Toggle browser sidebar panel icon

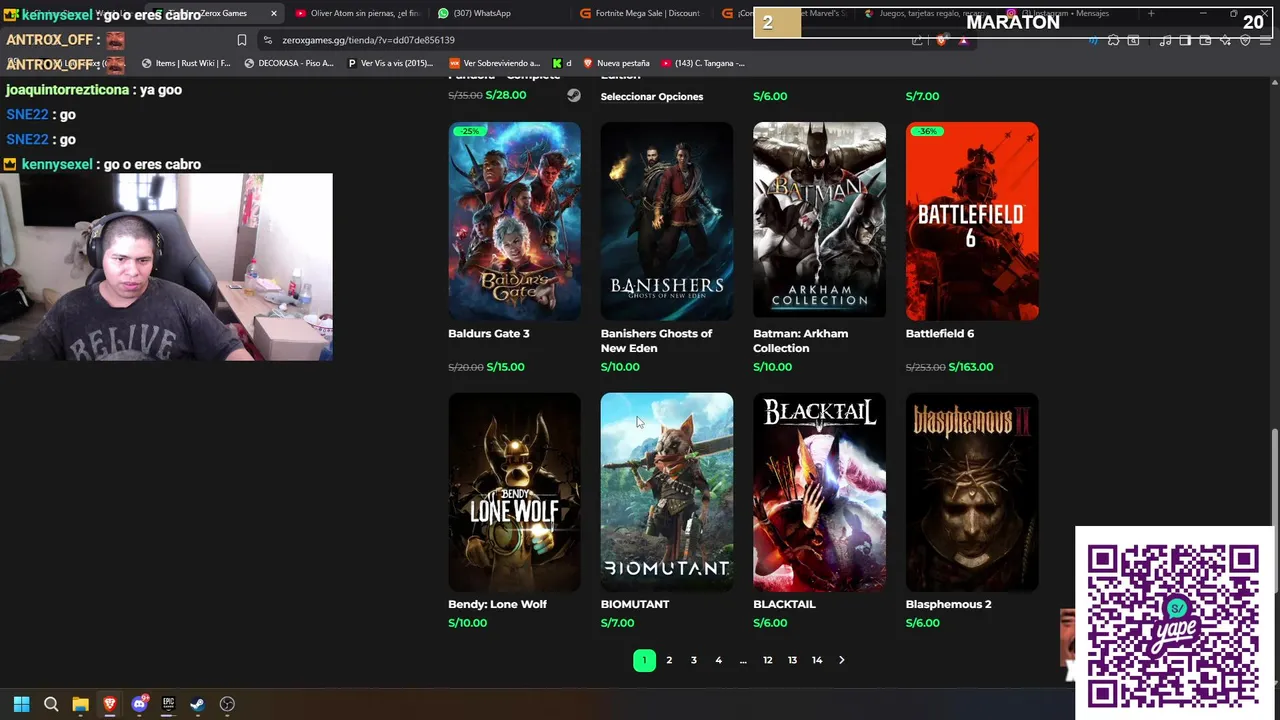pos(1185,41)
